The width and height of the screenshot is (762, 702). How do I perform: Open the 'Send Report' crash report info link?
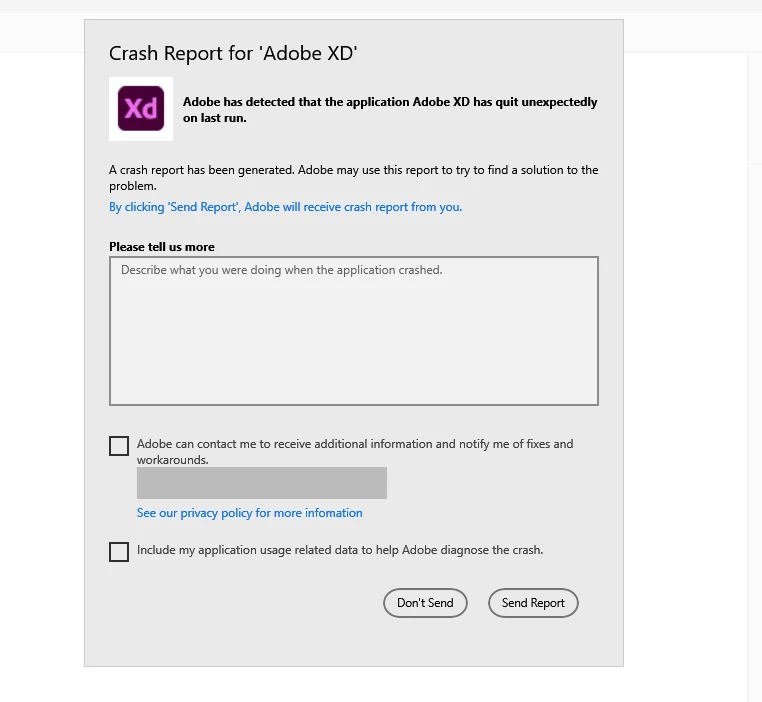click(286, 207)
